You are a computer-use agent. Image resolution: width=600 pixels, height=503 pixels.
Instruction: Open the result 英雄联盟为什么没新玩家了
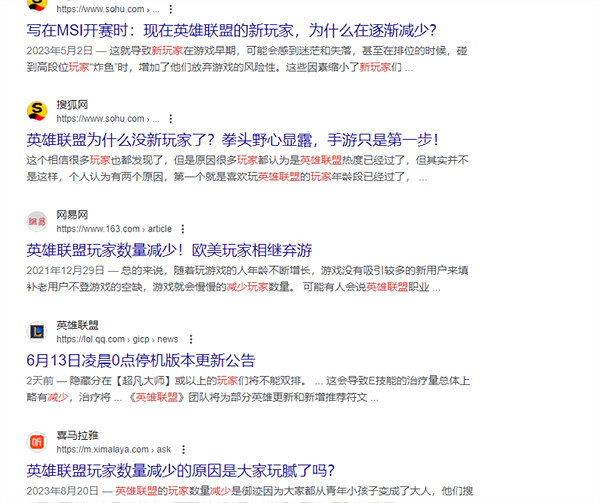(233, 140)
